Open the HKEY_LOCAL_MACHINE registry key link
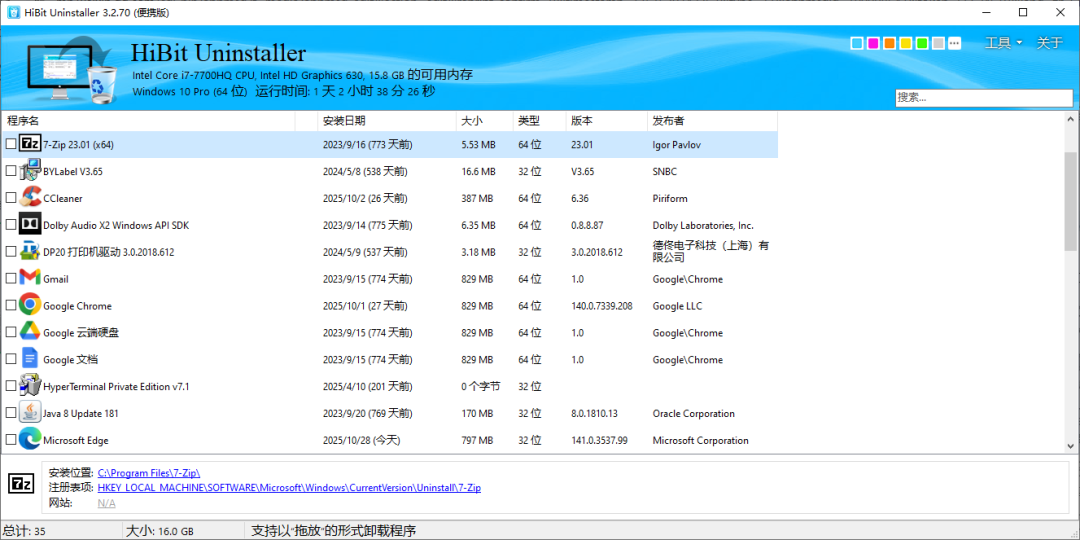This screenshot has height=540, width=1080. [x=289, y=488]
